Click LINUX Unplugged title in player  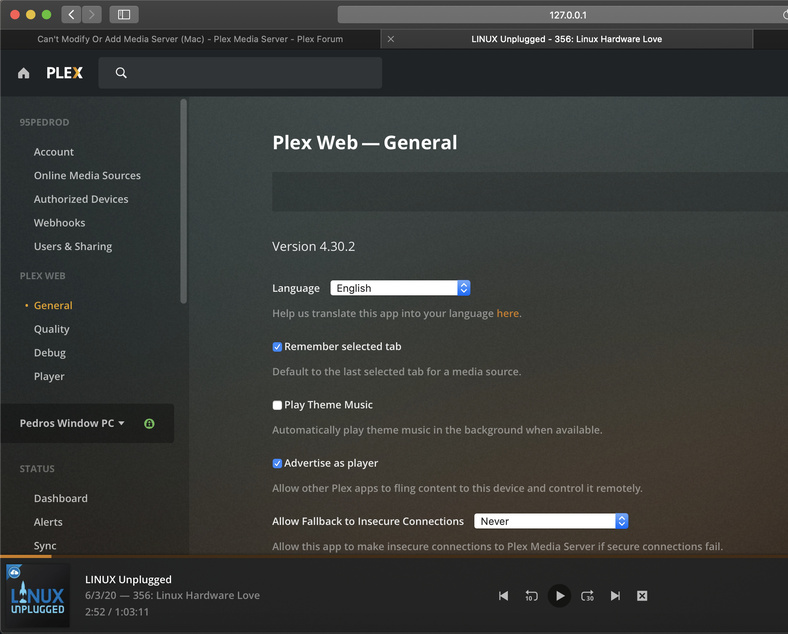pyautogui.click(x=128, y=579)
